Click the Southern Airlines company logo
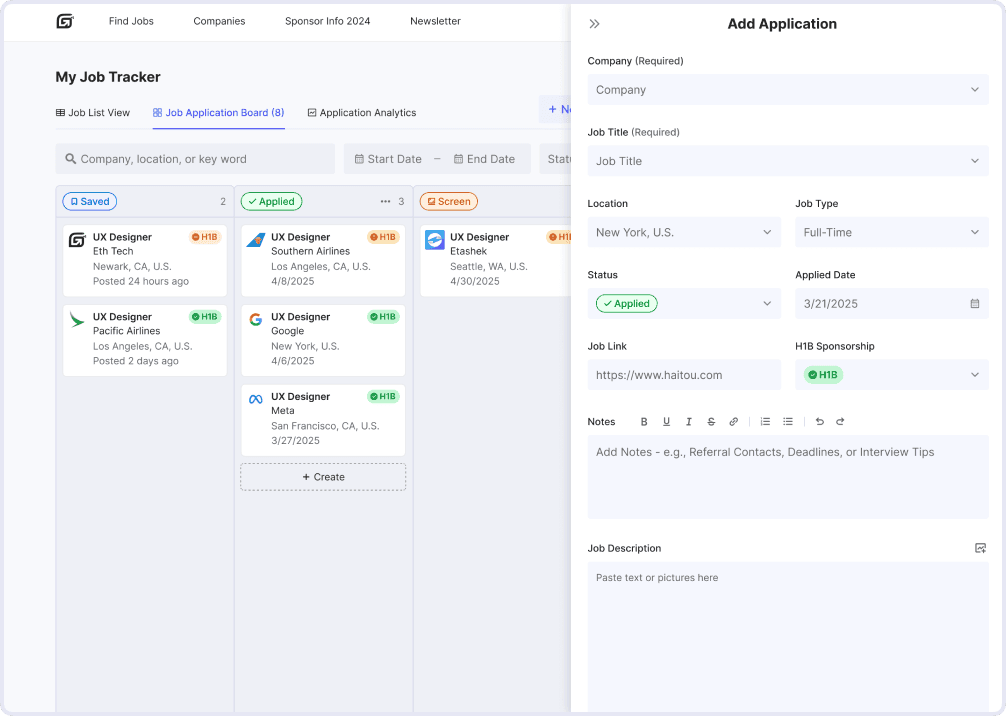 [255, 240]
